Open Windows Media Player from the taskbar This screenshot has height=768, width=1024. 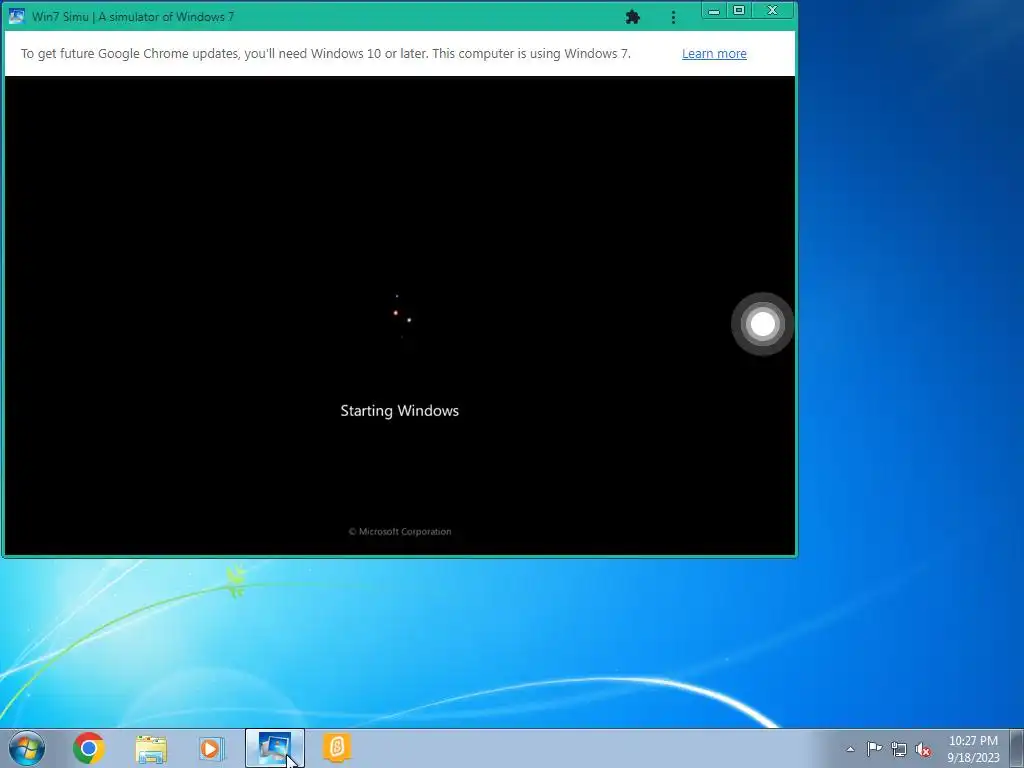click(212, 748)
